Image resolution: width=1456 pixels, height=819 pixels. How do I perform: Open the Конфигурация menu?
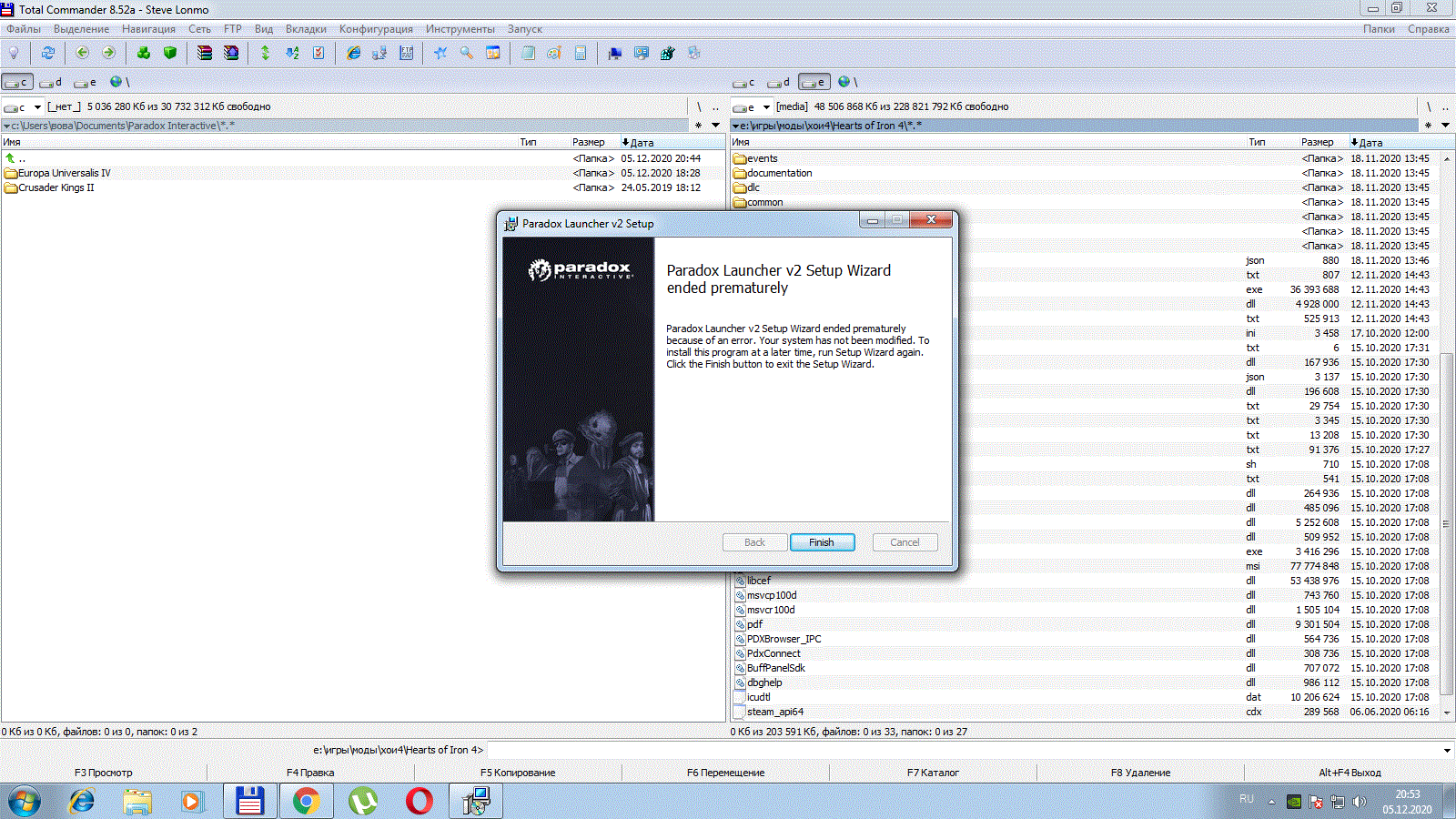(x=376, y=29)
